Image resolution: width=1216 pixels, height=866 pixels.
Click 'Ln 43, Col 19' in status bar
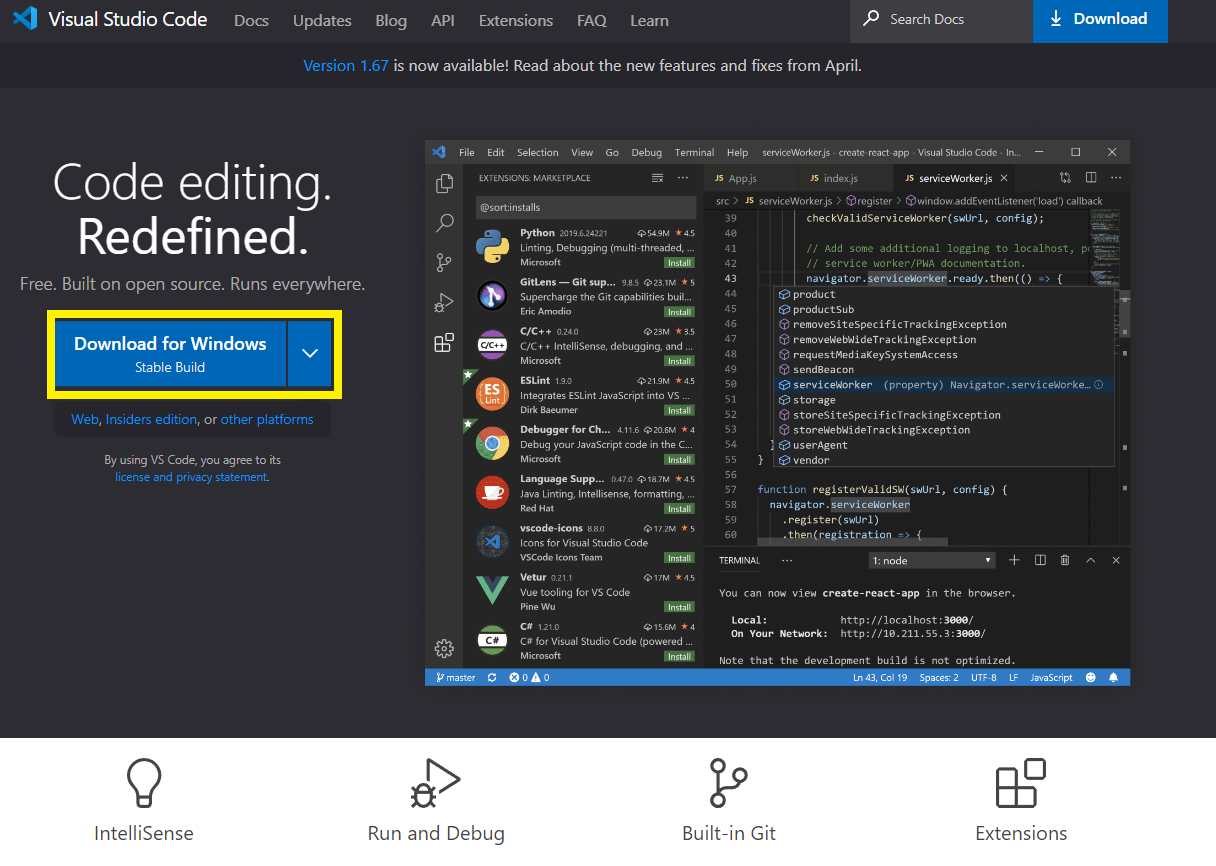[x=880, y=677]
